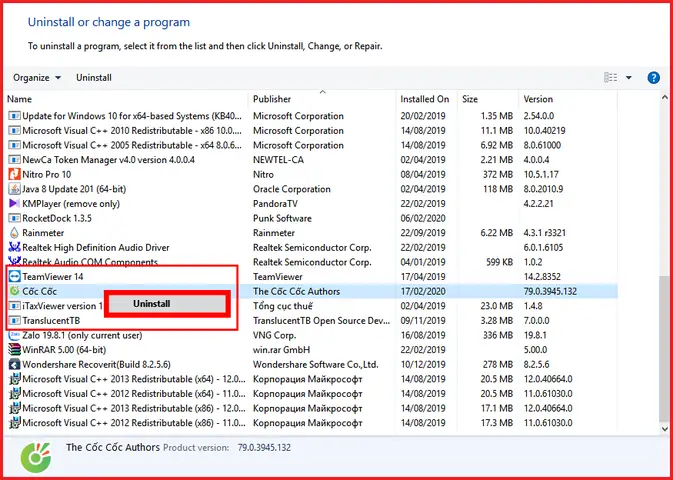Screen dimensions: 673x480
Task: Click version 79.0.3945.132 in the Cốc Cốc row
Action: [550, 292]
